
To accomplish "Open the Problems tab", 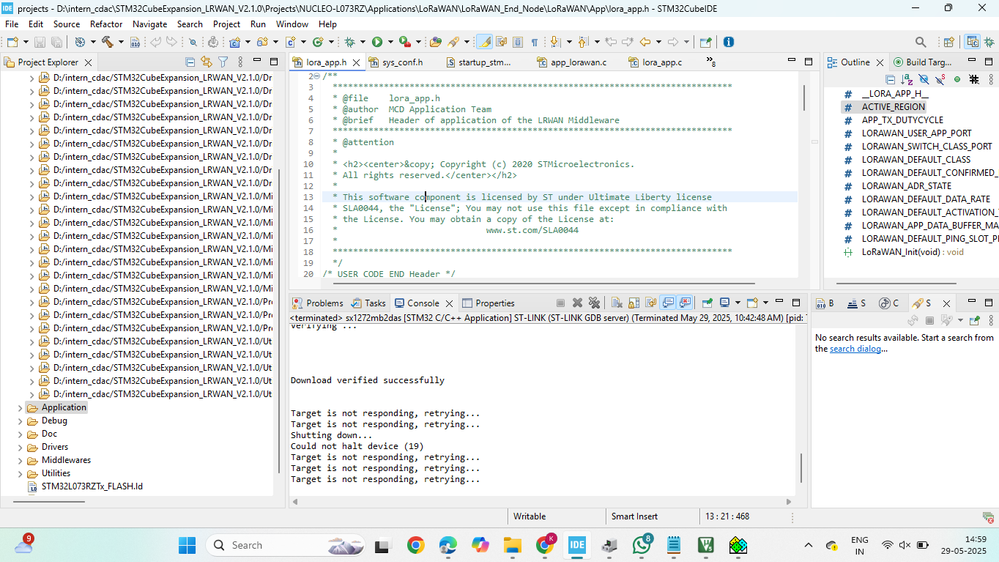I will pyautogui.click(x=324, y=303).
